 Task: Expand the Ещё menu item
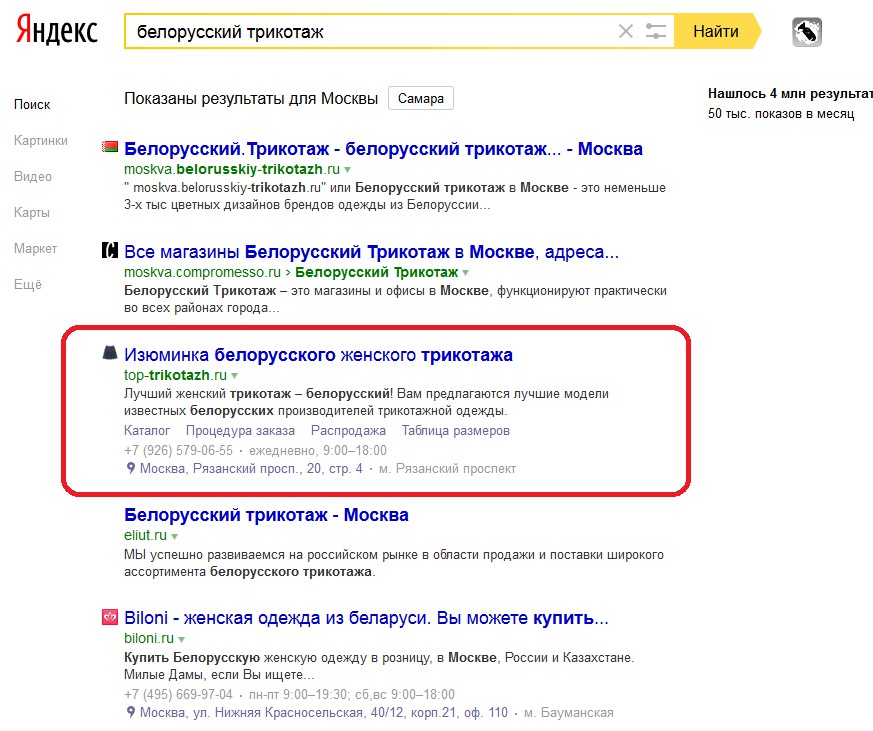(28, 285)
